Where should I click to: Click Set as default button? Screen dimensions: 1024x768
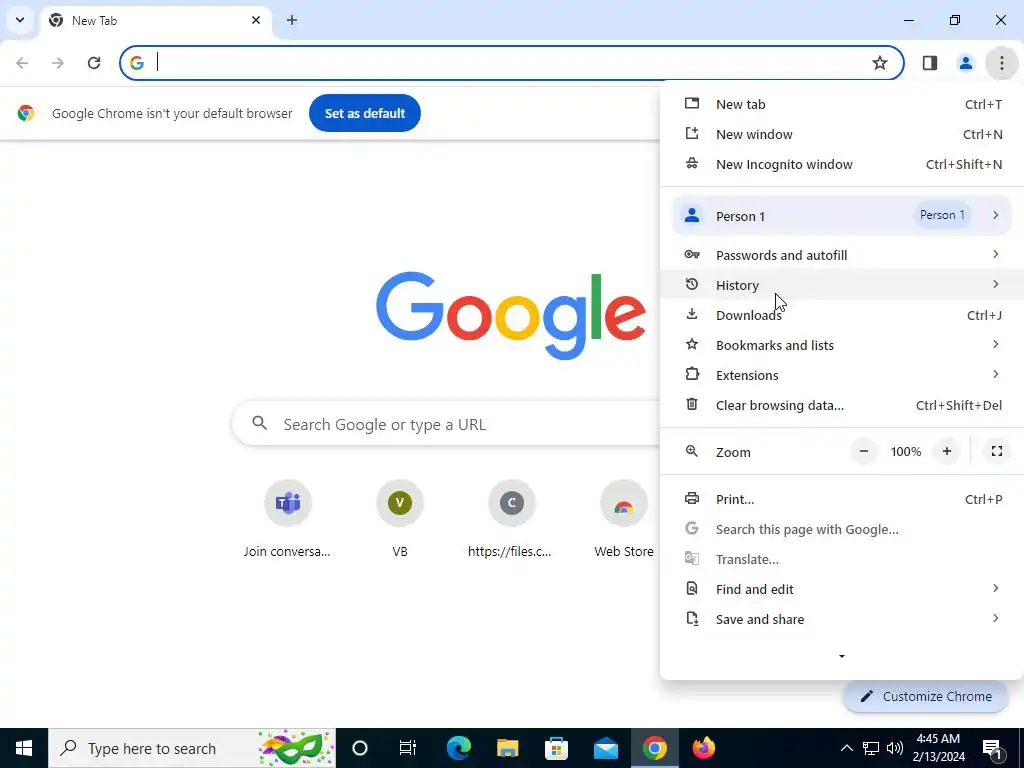click(x=365, y=113)
